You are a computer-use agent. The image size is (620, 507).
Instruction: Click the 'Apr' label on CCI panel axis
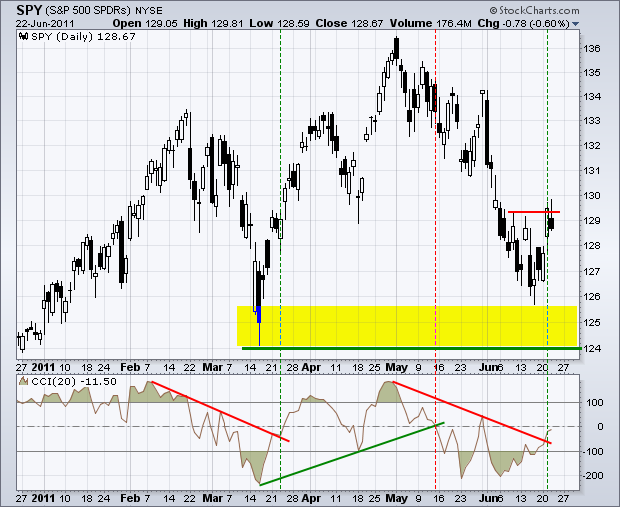click(311, 498)
